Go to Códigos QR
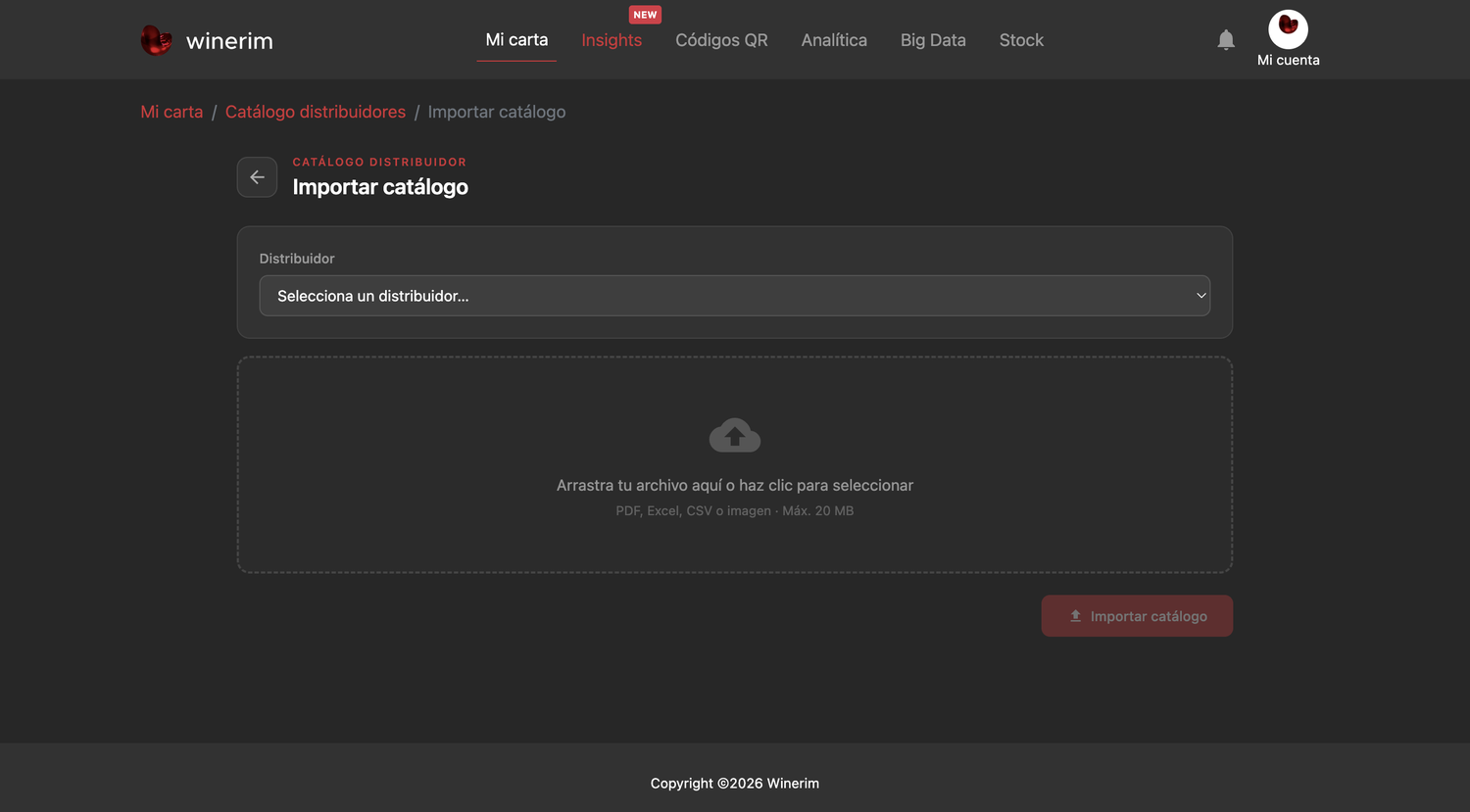 click(x=721, y=40)
